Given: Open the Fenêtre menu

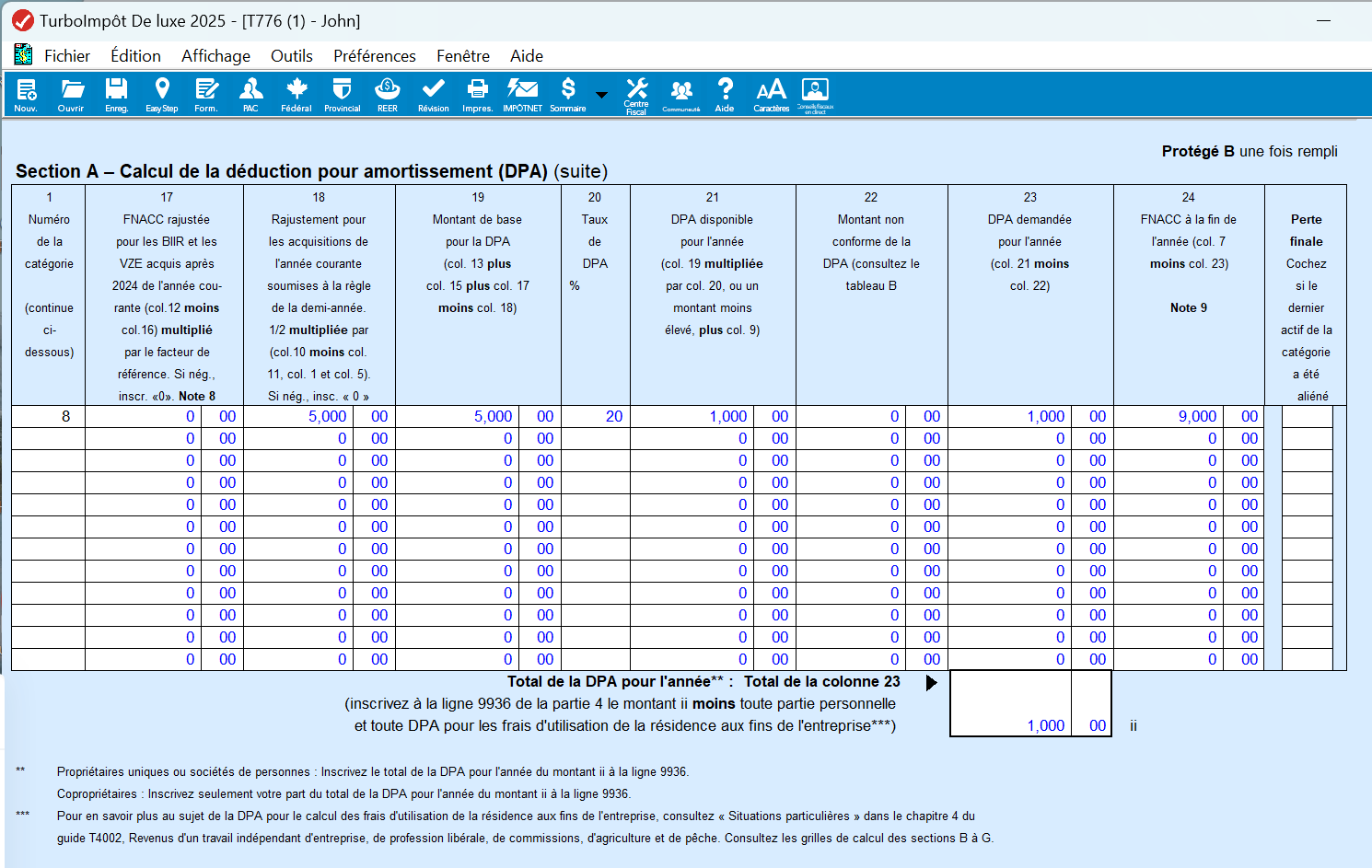Looking at the screenshot, I should point(463,56).
